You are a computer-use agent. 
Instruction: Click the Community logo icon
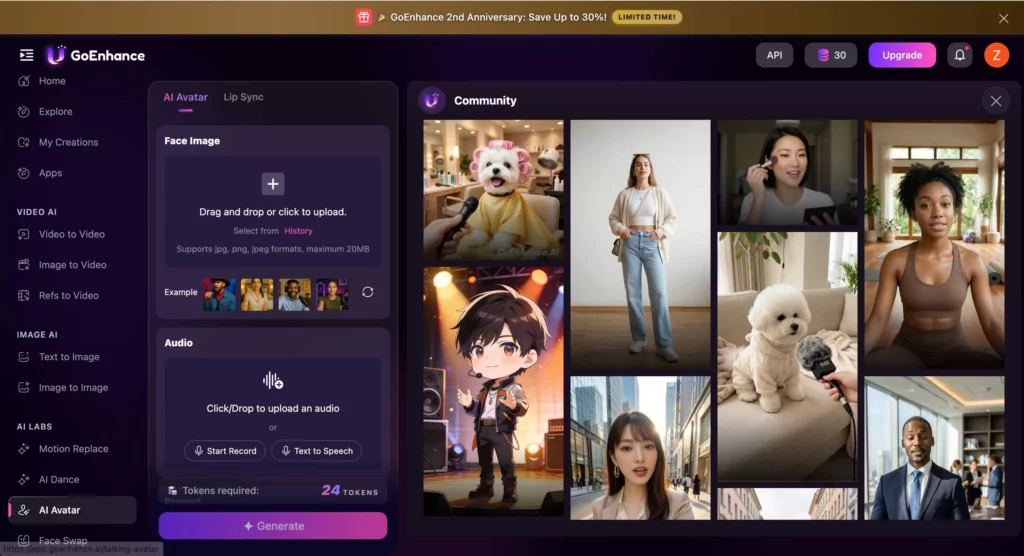point(432,101)
